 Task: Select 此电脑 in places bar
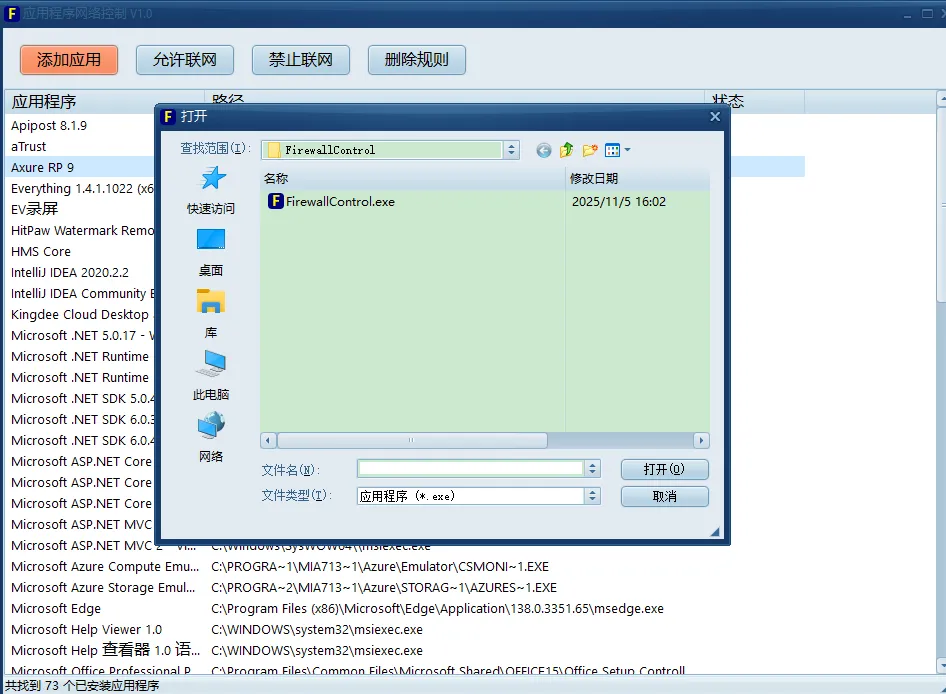click(211, 377)
